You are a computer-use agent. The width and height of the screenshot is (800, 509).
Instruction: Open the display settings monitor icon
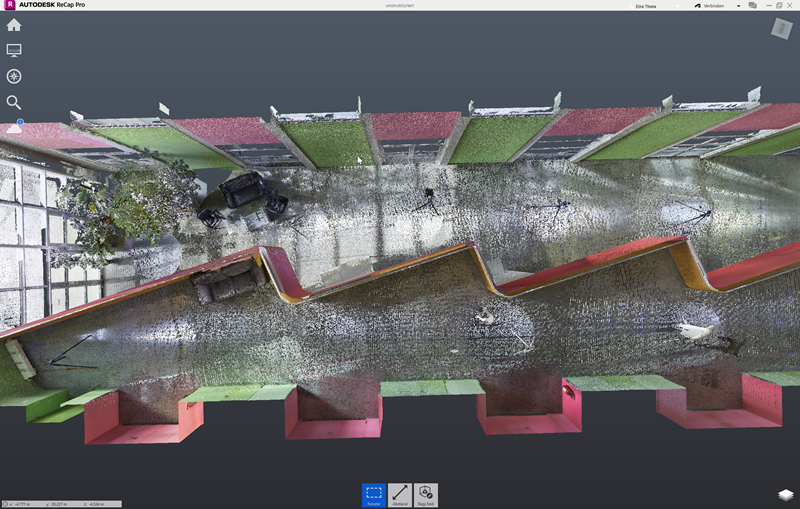[x=14, y=50]
